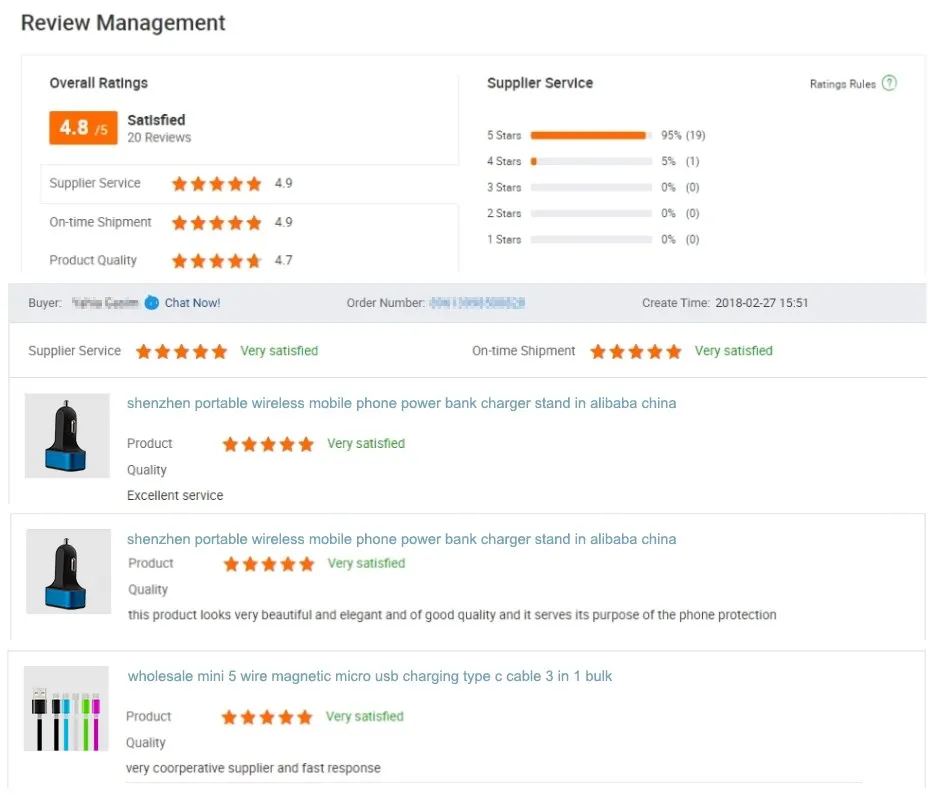Open 'wholesale mini 5 wire magnetic' cable link
The width and height of the screenshot is (936, 798).
pyautogui.click(x=370, y=676)
